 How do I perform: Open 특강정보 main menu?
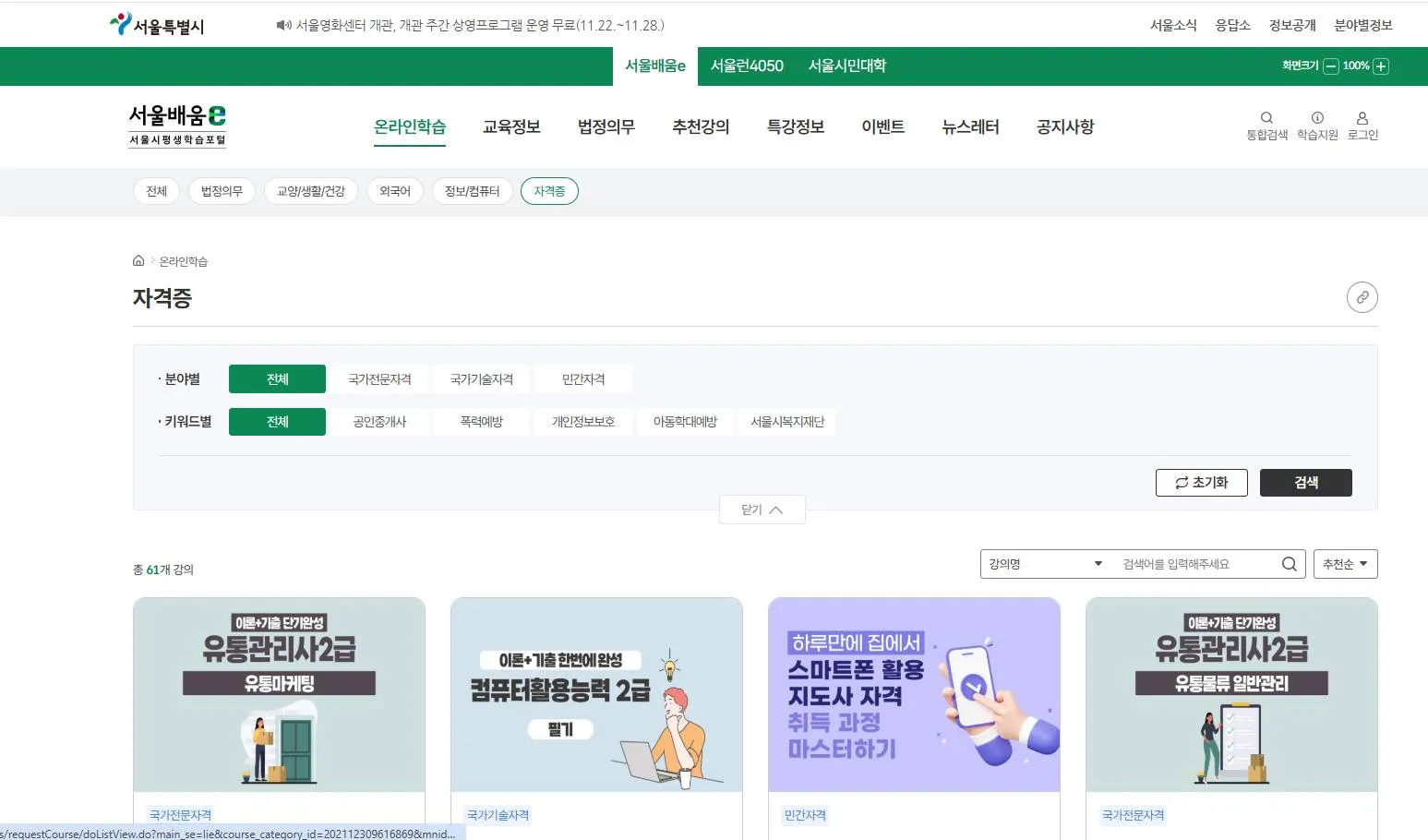796,127
